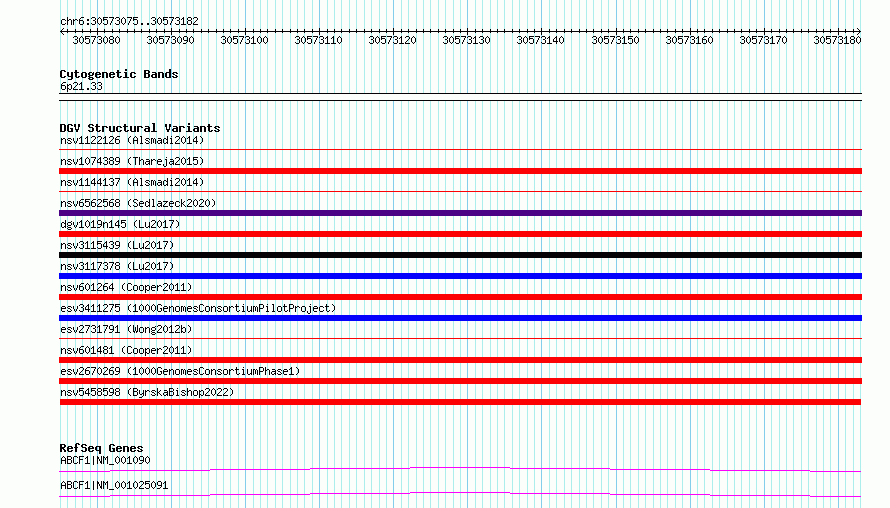Open gene ABCF1|NM_001025091 label
890x508 pixels.
coord(114,485)
